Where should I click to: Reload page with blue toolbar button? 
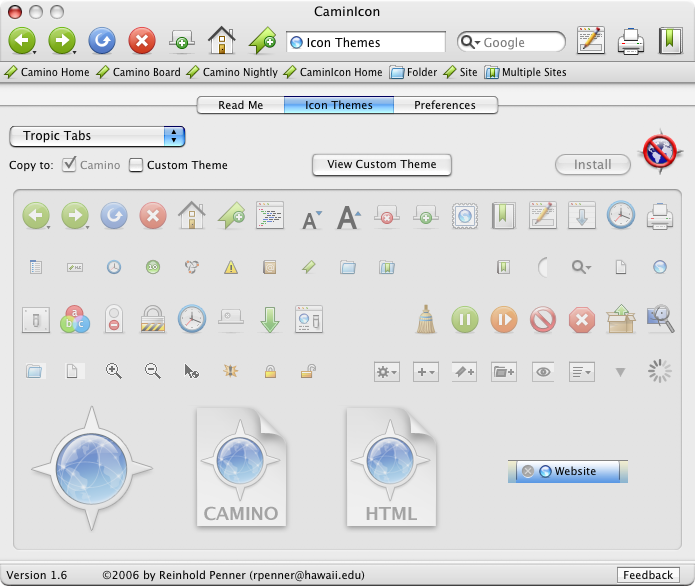[x=102, y=41]
